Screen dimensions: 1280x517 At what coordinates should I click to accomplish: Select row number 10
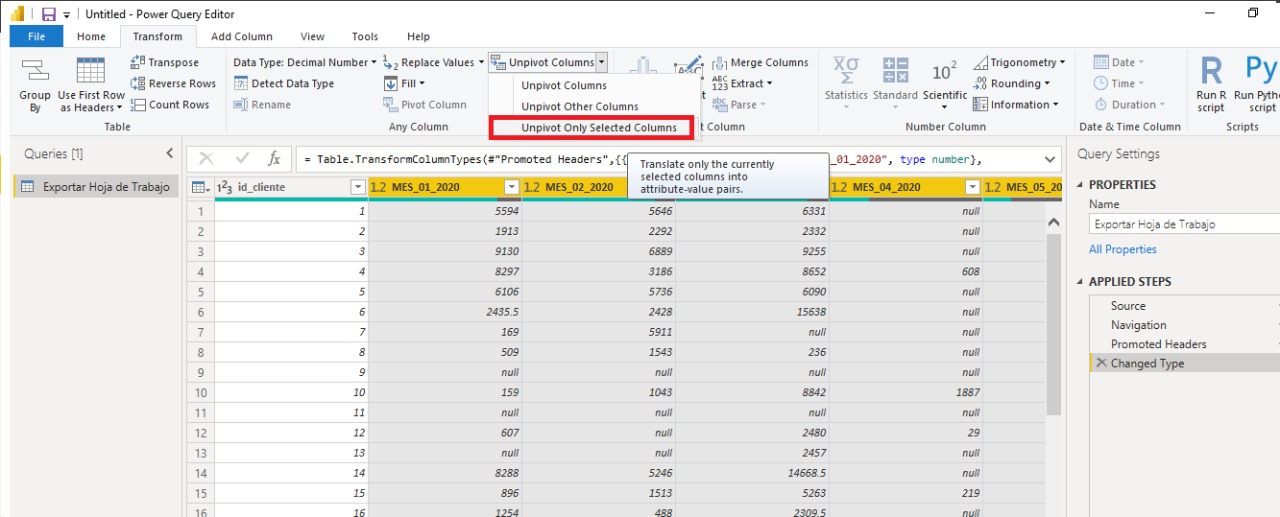(x=200, y=393)
